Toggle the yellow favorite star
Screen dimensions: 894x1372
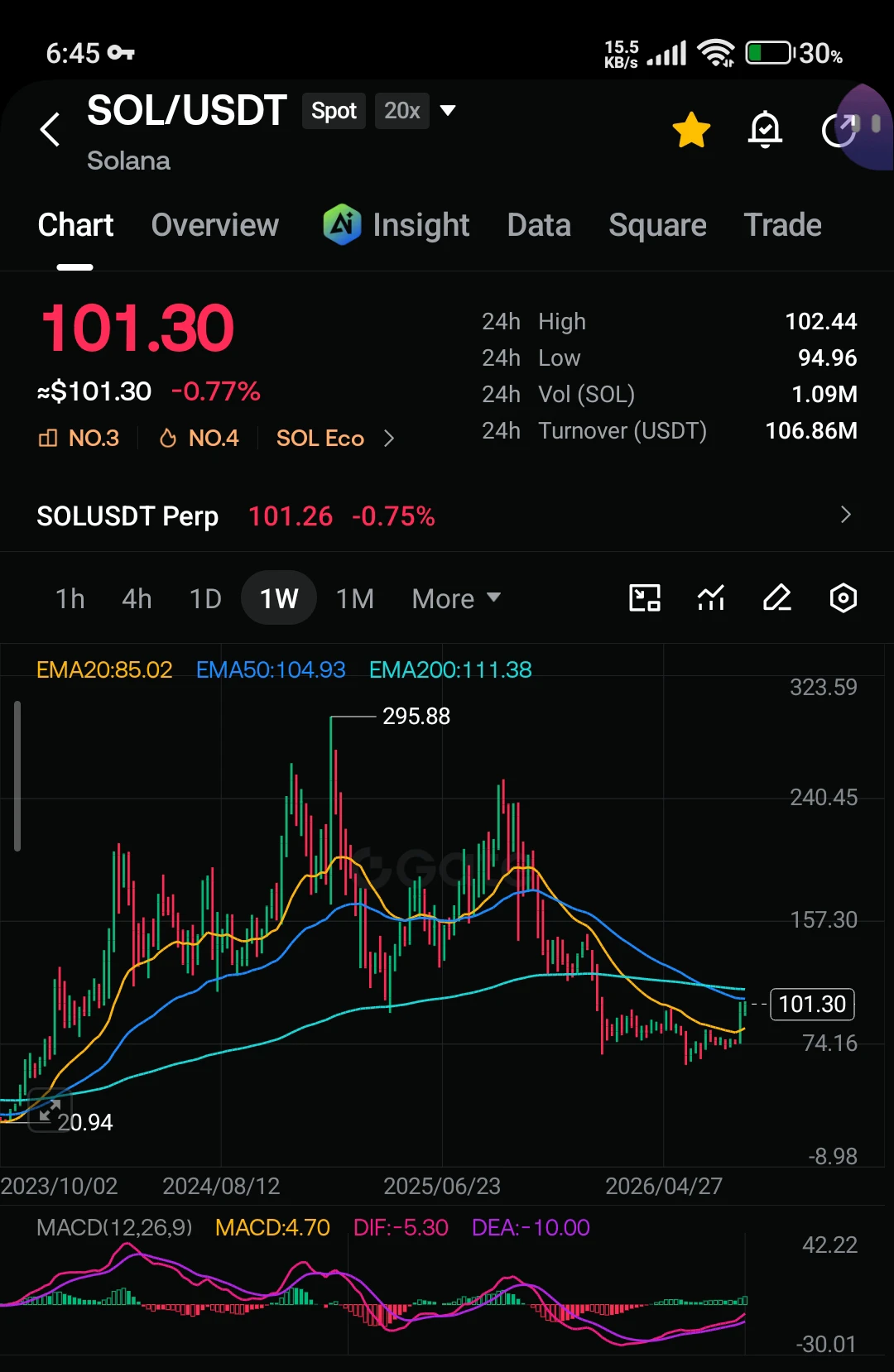click(691, 130)
